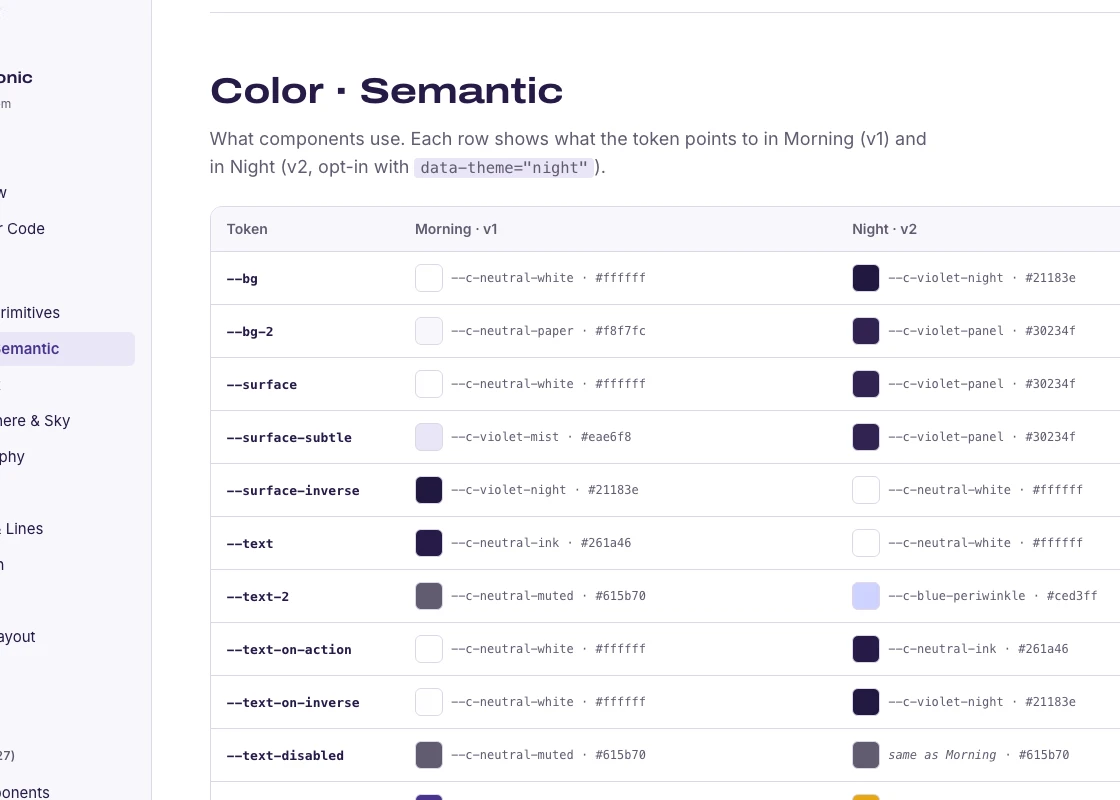This screenshot has height=800, width=1120.
Task: Click the Morning muted swatch for --text-2
Action: coord(429,596)
